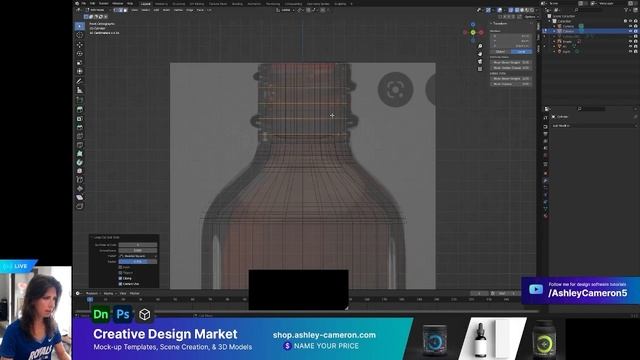
Task: Select the Annotate pencil tool
Action: (80, 81)
